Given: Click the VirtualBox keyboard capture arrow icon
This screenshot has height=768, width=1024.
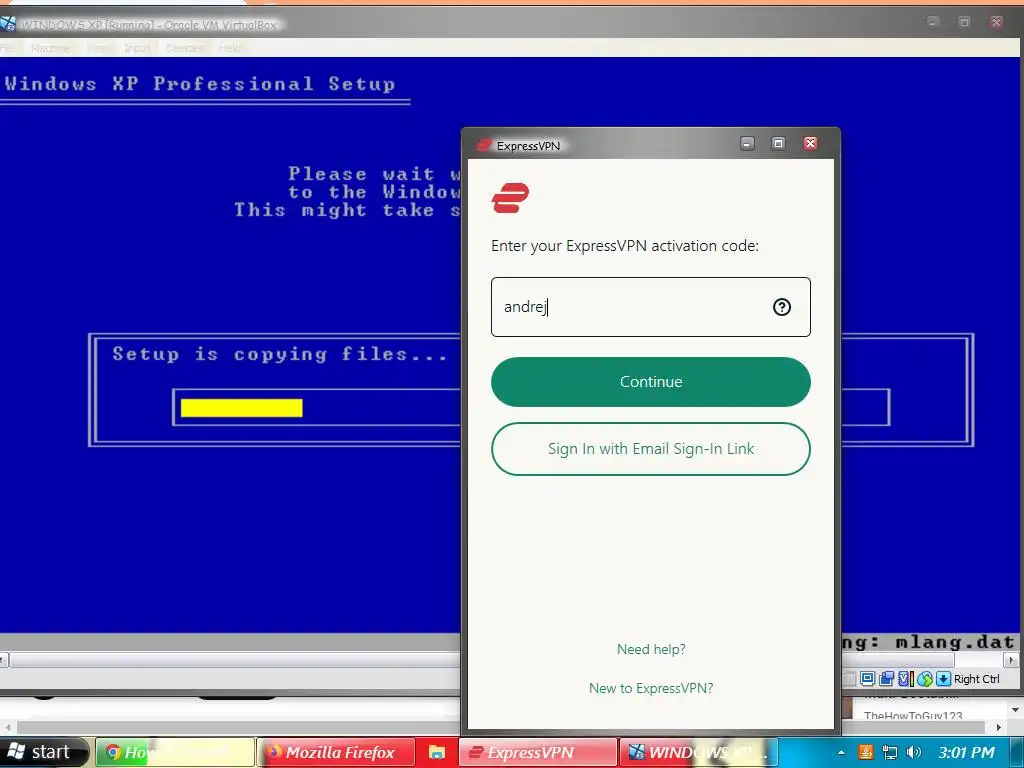Looking at the screenshot, I should pos(943,679).
